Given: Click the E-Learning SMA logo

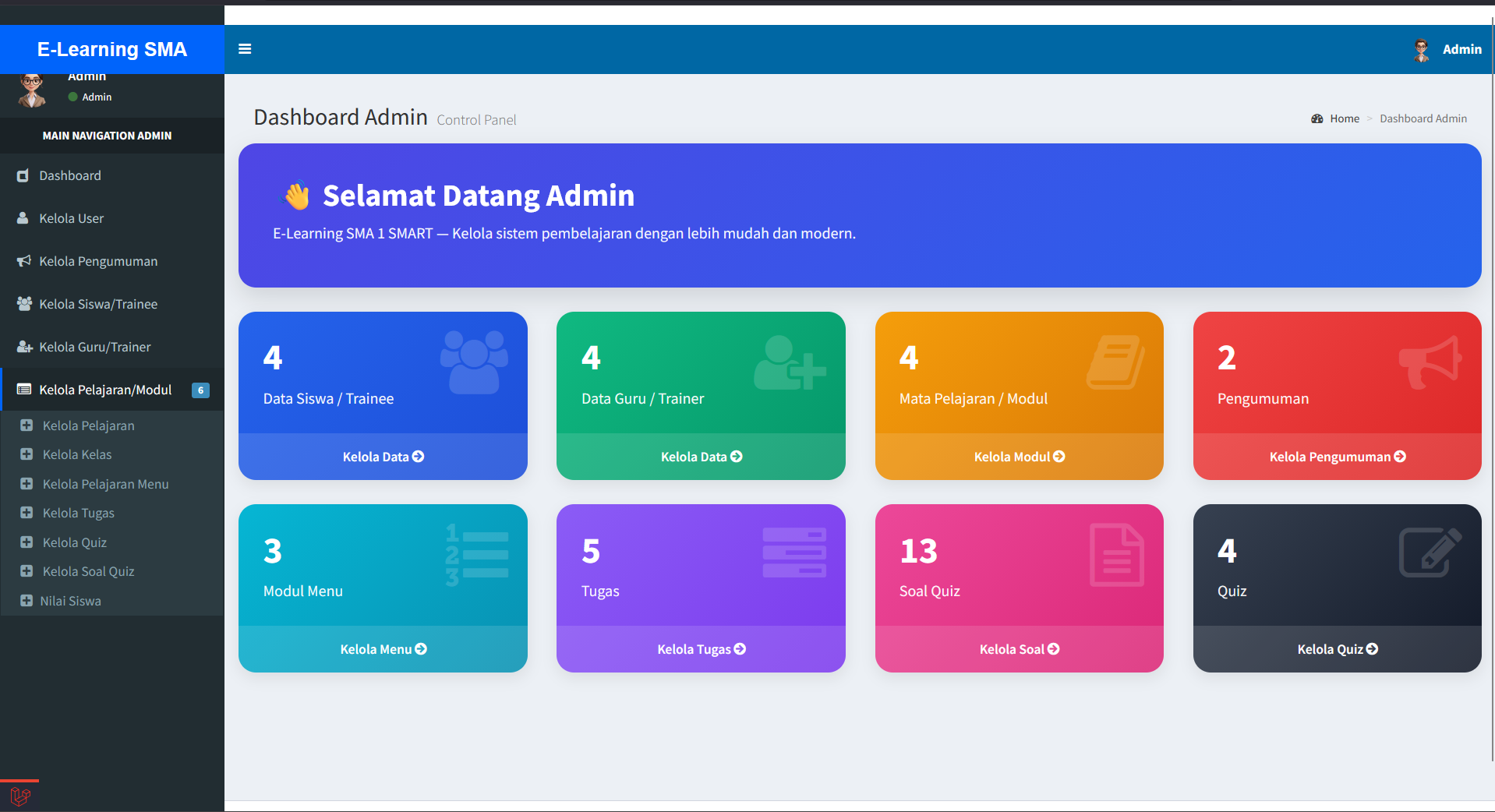Looking at the screenshot, I should pyautogui.click(x=112, y=49).
